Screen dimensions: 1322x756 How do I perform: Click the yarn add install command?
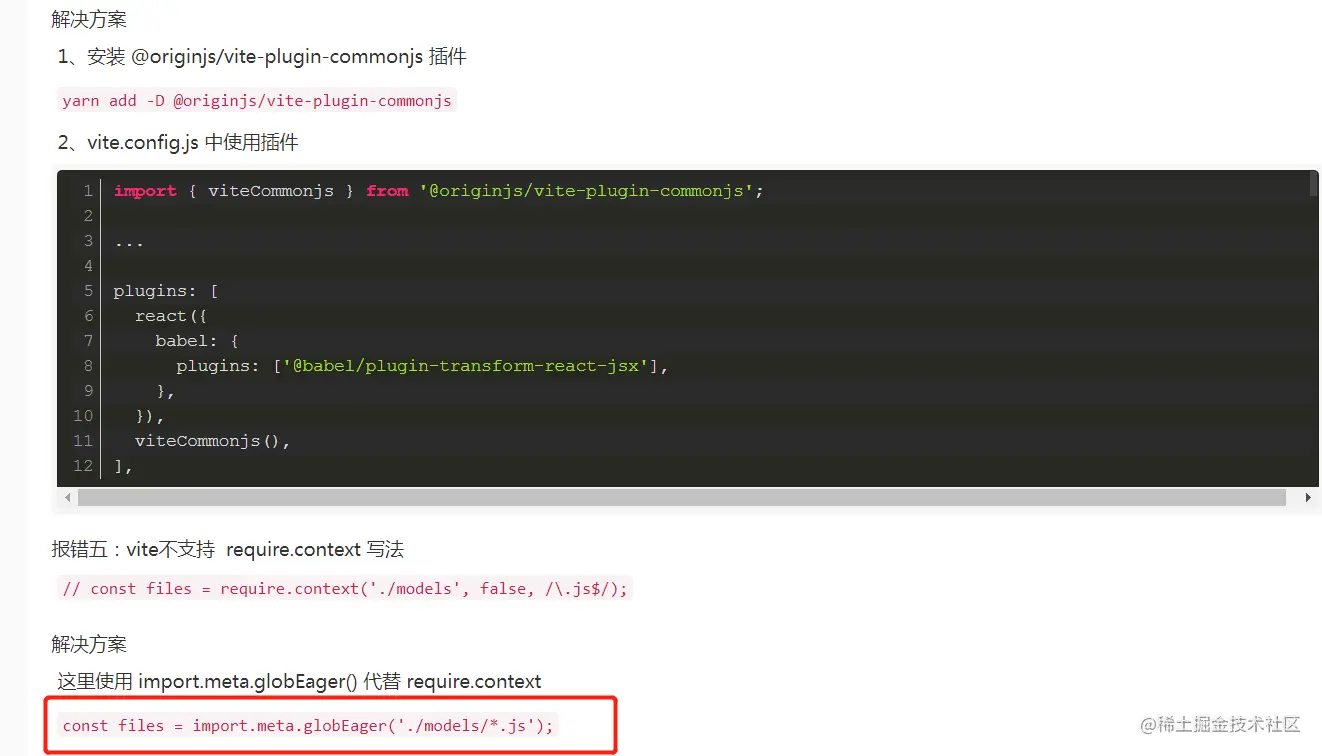257,101
